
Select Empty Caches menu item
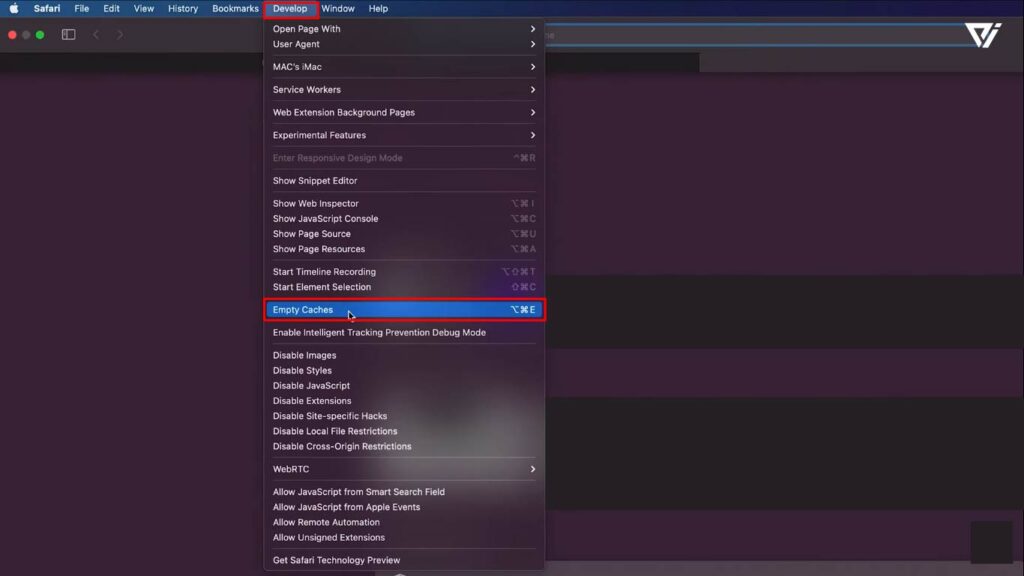[404, 310]
